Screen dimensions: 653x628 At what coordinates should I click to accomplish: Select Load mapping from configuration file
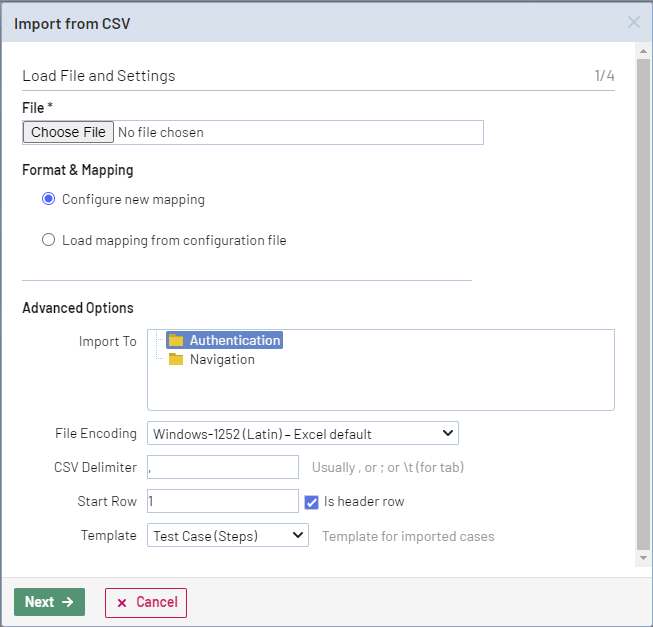(x=48, y=240)
